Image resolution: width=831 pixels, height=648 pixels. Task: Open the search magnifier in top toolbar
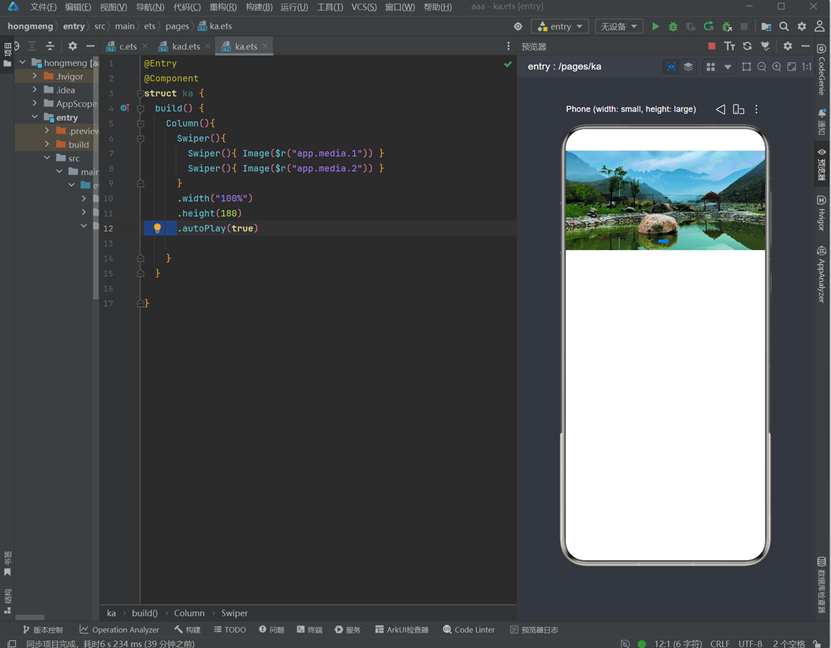(x=784, y=26)
